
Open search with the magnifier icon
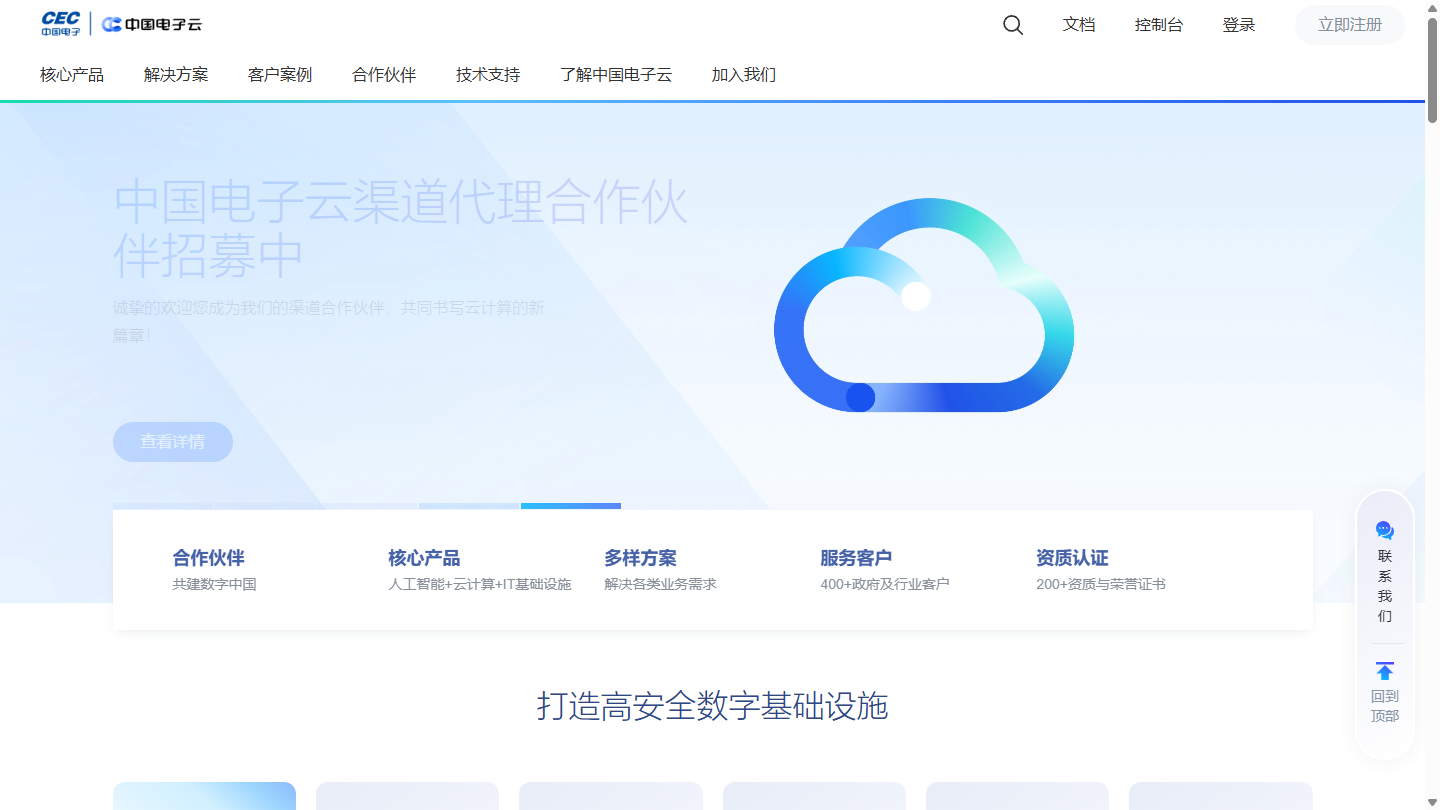point(1013,25)
